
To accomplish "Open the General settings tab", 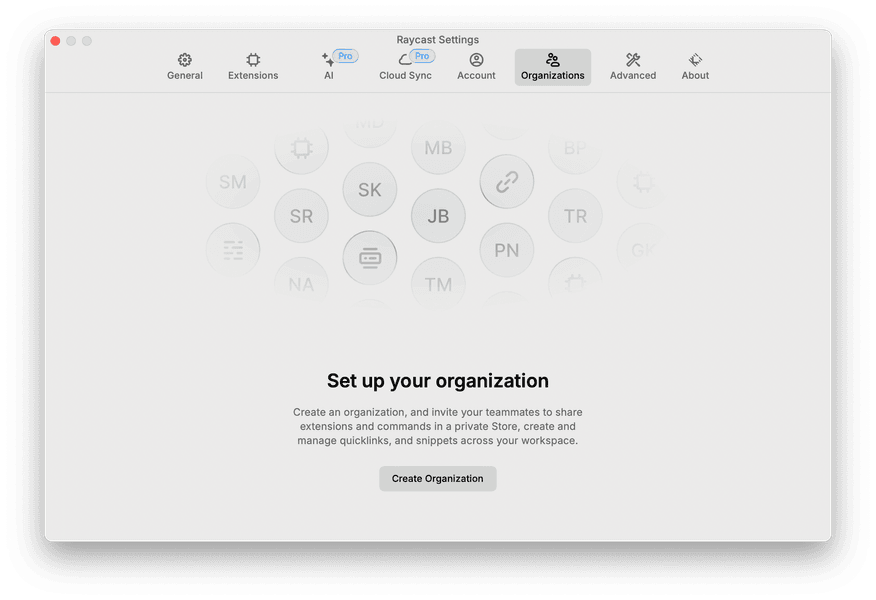I will pos(184,67).
